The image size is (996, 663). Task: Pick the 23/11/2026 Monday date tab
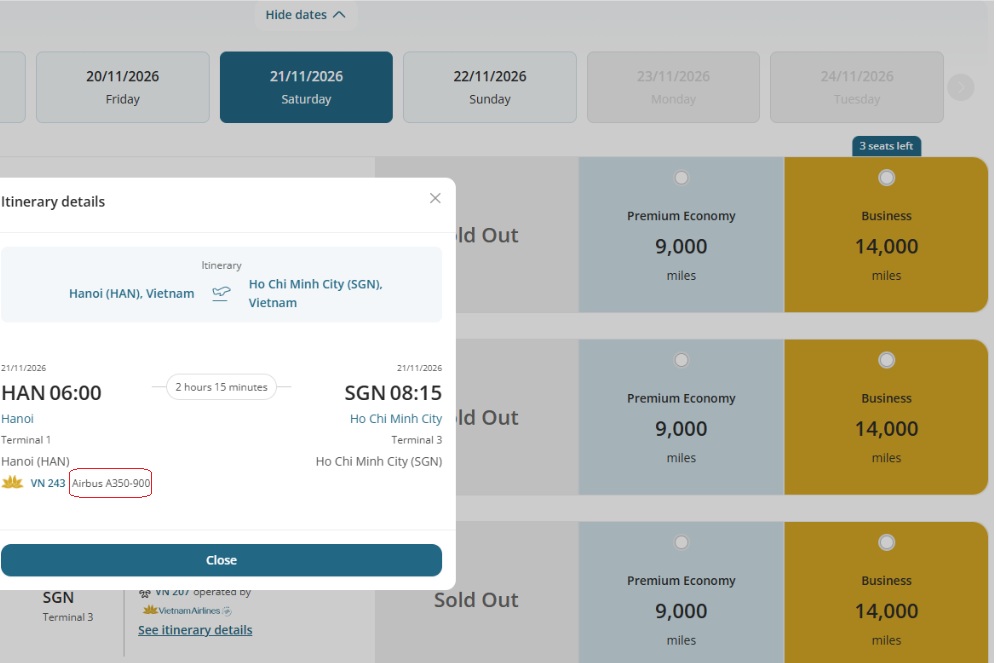pos(673,87)
